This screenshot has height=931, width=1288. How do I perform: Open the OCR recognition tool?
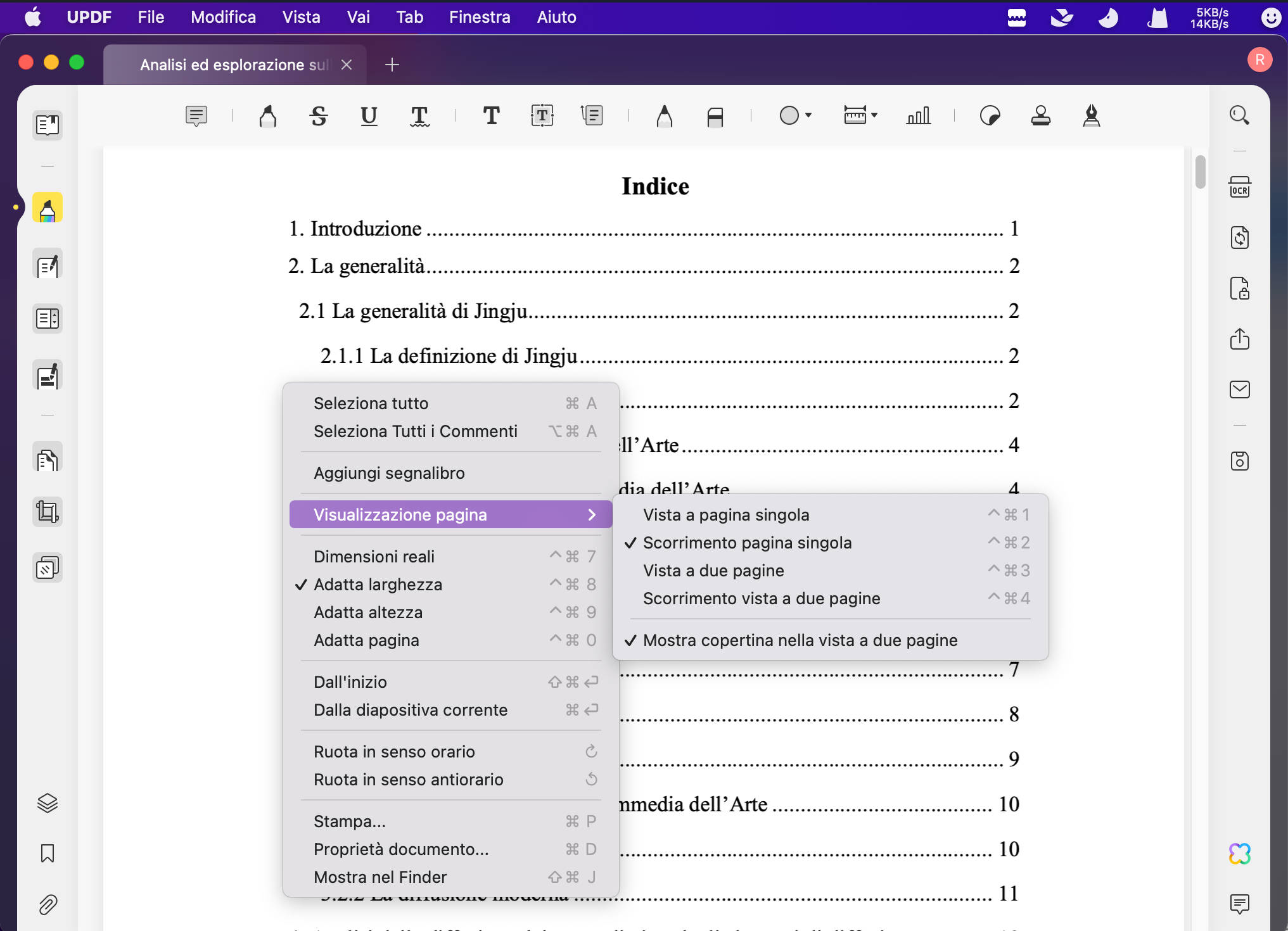[1240, 187]
